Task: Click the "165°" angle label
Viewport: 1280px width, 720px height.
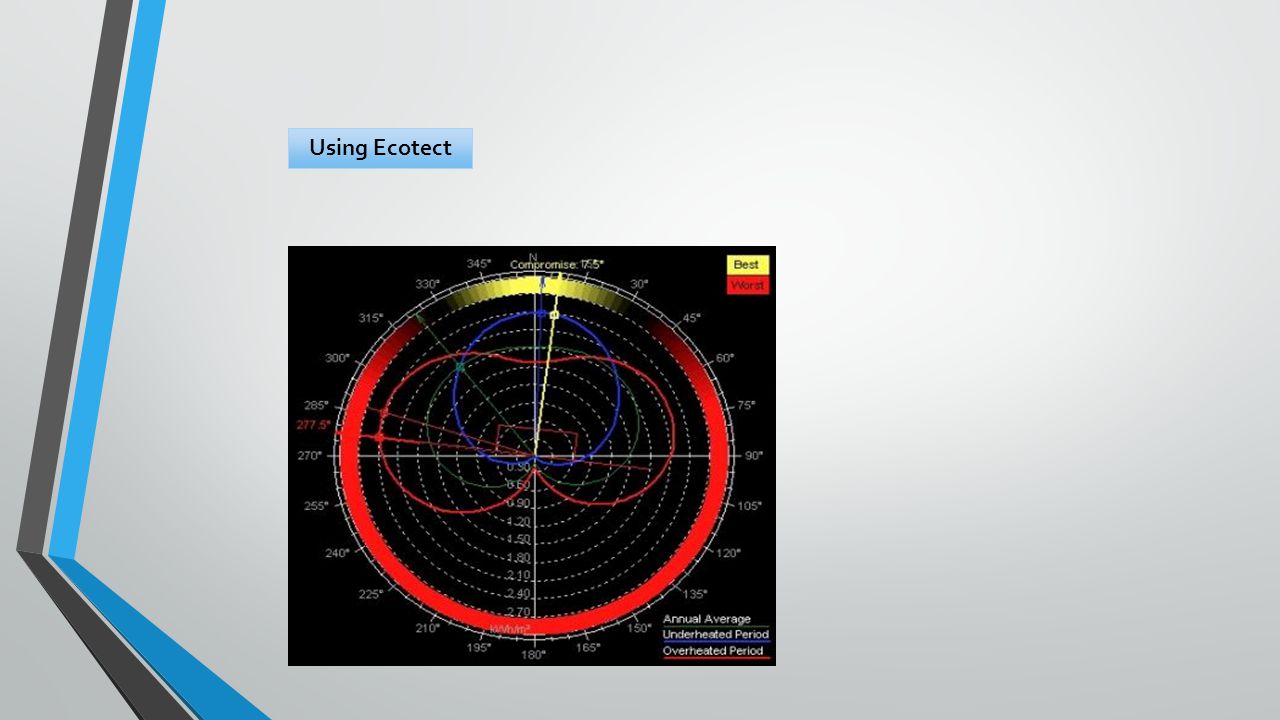Action: click(588, 647)
